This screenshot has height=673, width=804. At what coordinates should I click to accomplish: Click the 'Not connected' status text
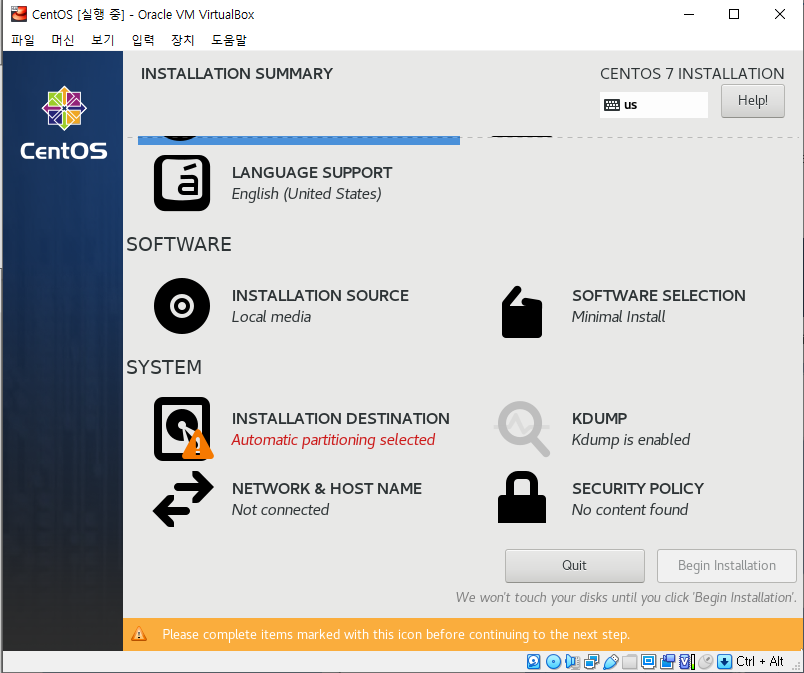[280, 509]
